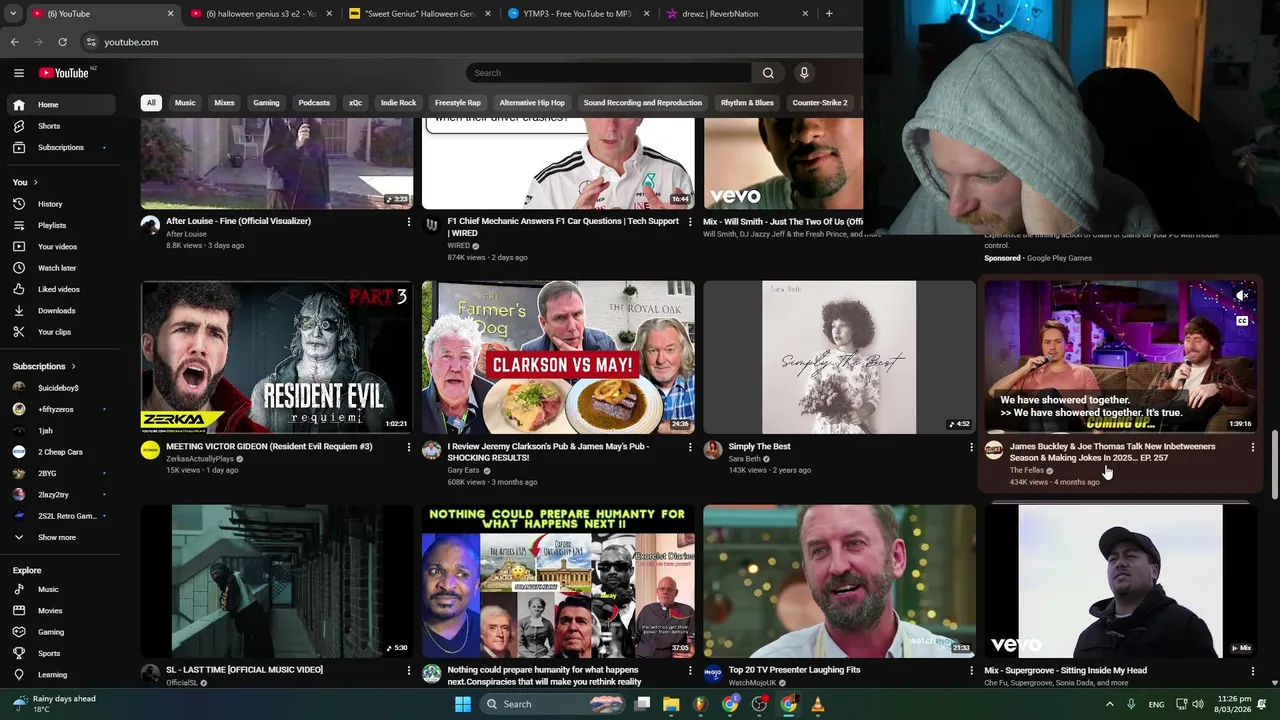Screen dimensions: 1280x720
Task: Open a new browser tab
Action: click(x=829, y=14)
